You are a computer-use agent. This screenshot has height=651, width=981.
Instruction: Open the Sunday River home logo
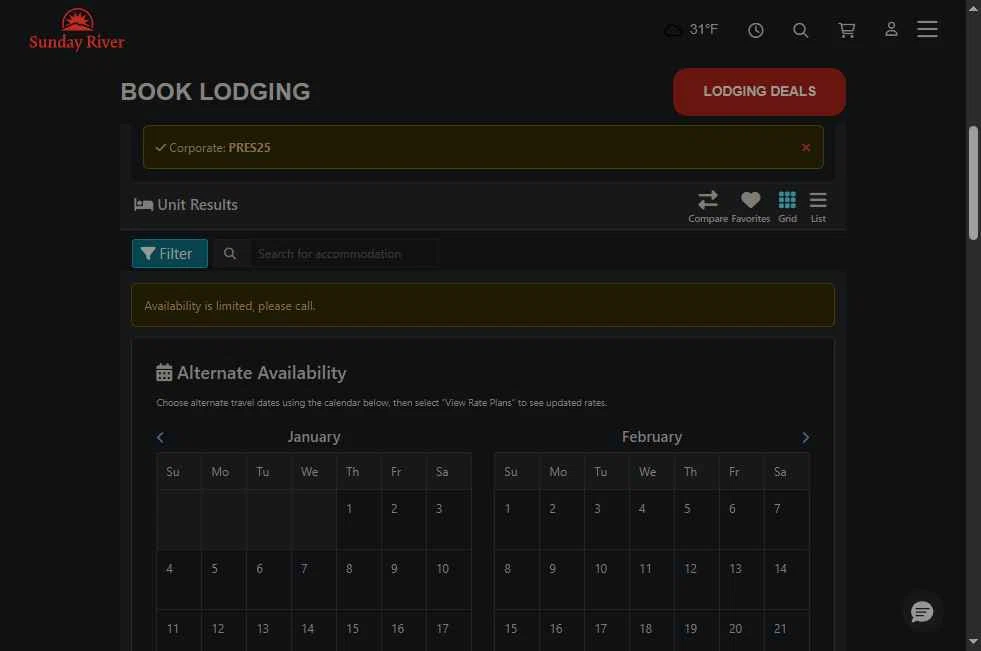(x=77, y=29)
